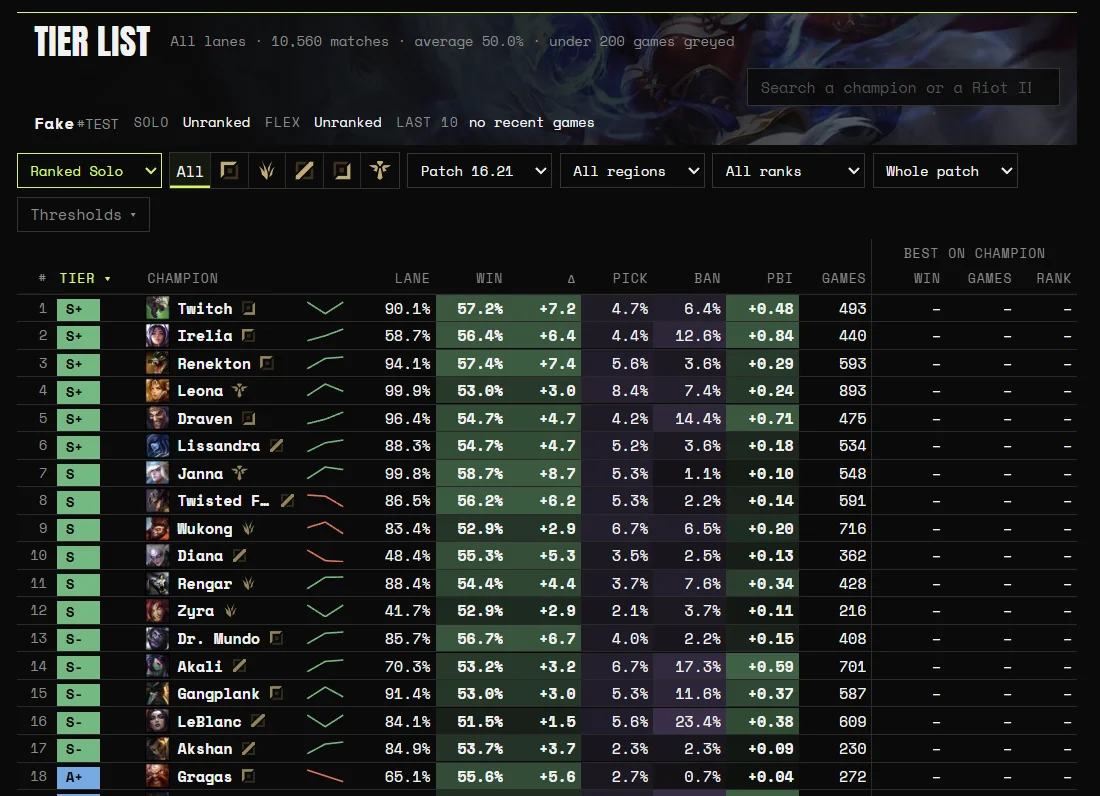
Task: Click Akali champion portrait
Action: pos(157,666)
